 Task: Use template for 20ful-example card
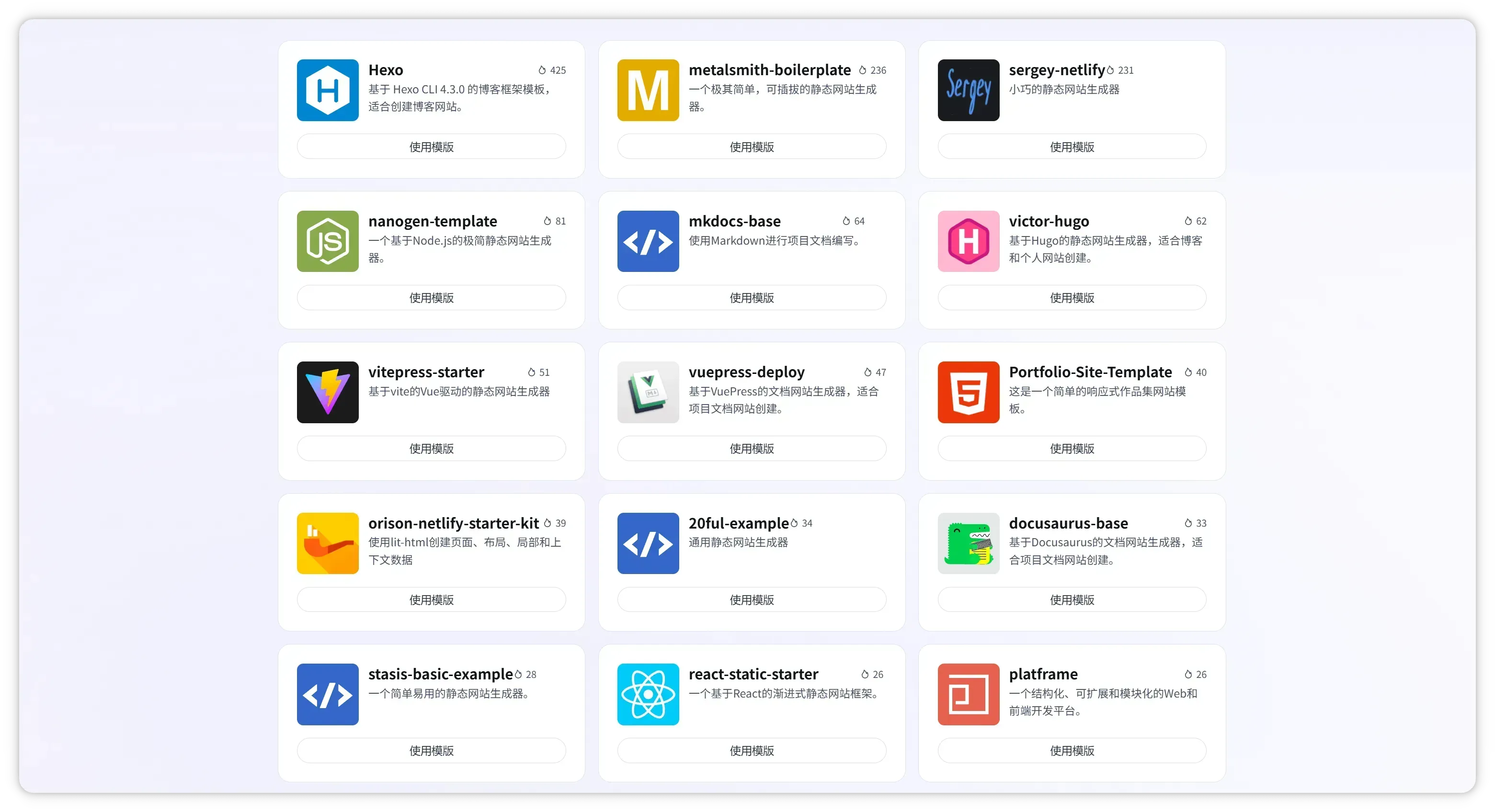point(752,600)
